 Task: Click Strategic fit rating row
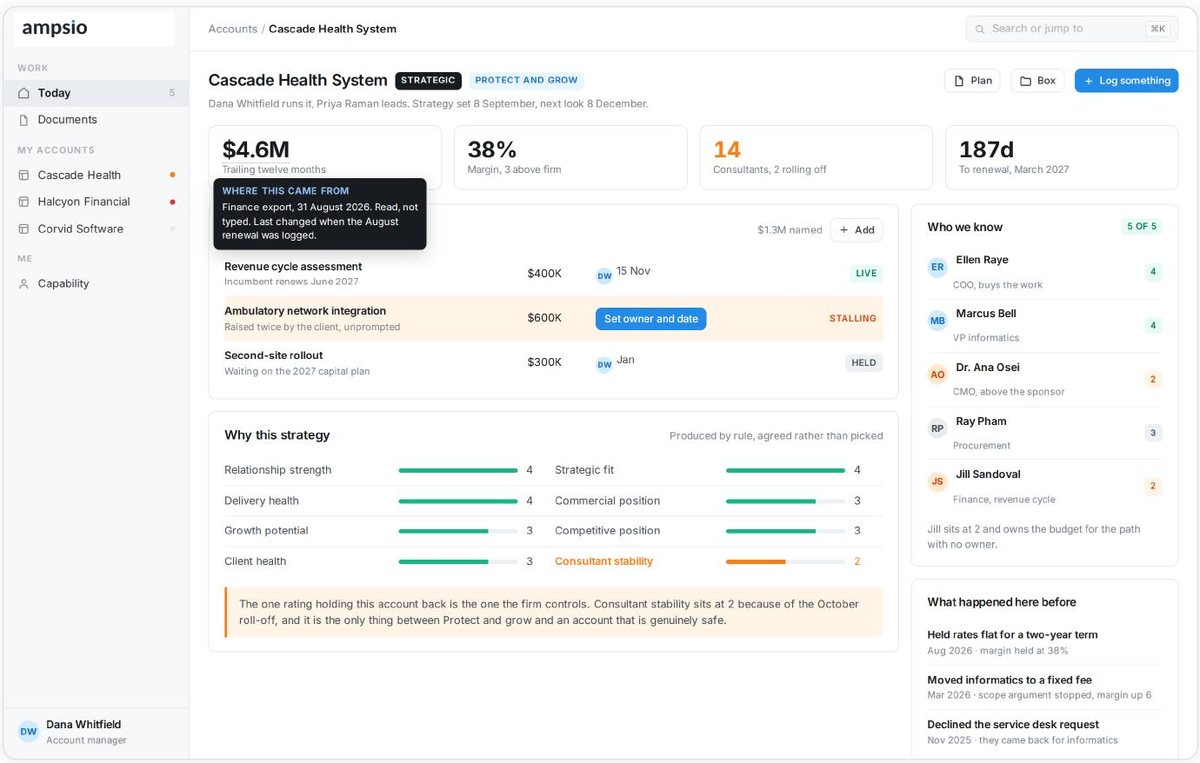[x=719, y=470]
